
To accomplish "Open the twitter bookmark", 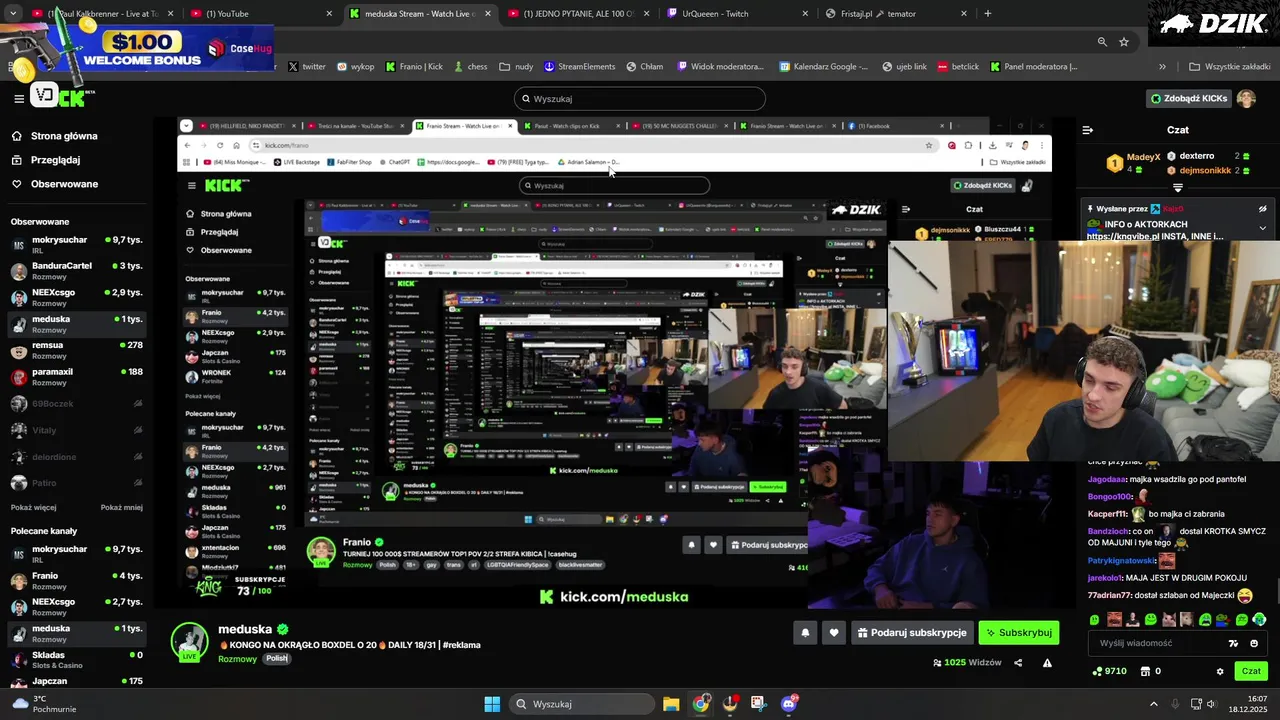I will pos(307,67).
